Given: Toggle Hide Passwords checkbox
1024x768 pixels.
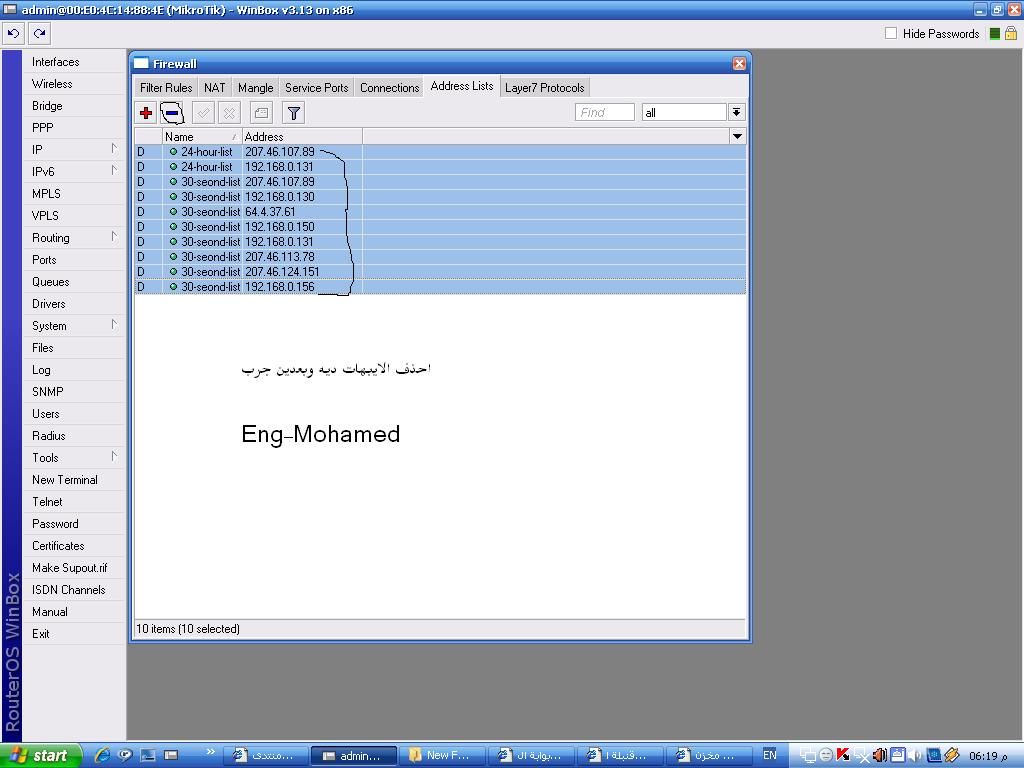Looking at the screenshot, I should click(891, 33).
